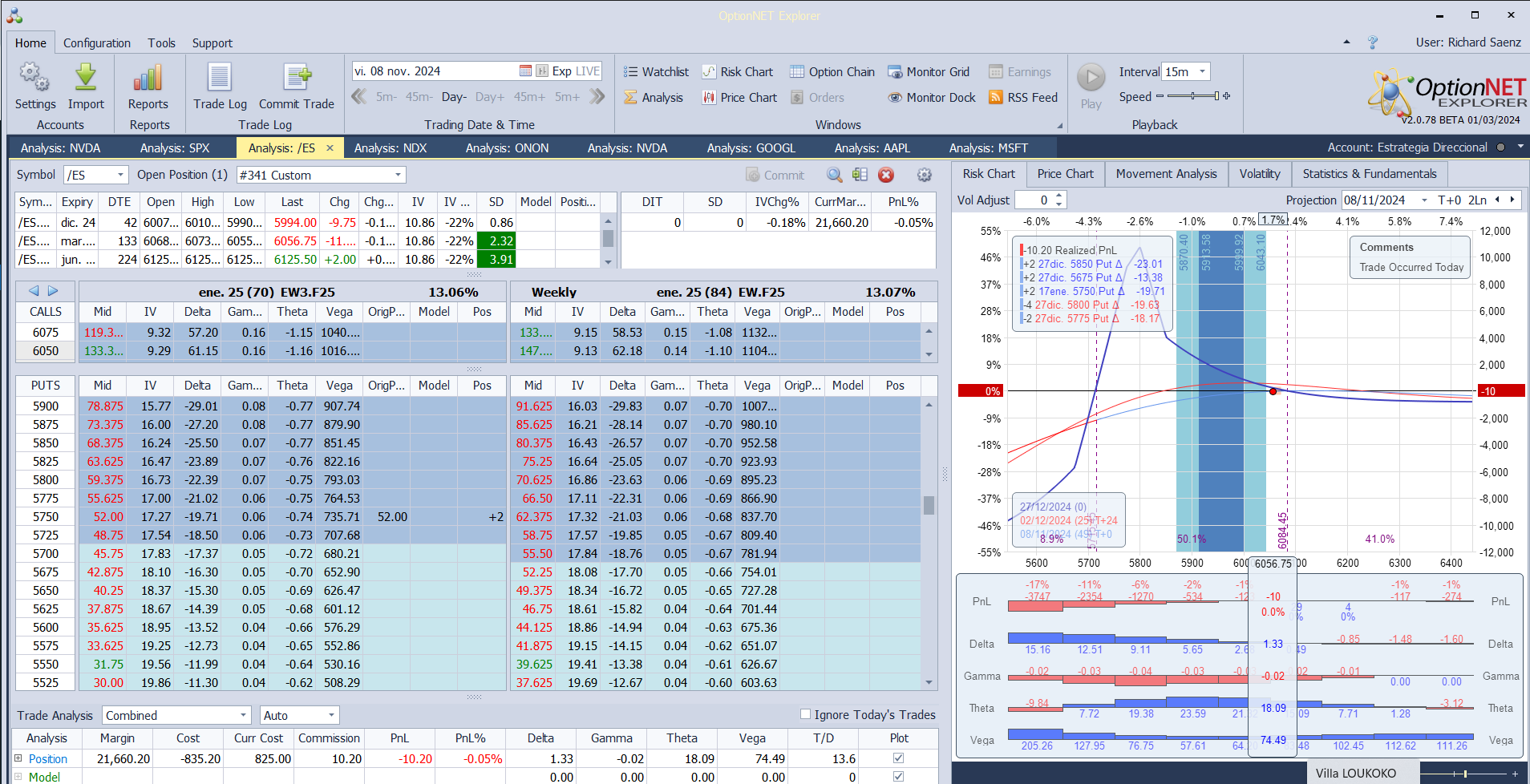
Task: Toggle the Model row Plot checkbox
Action: click(x=898, y=776)
